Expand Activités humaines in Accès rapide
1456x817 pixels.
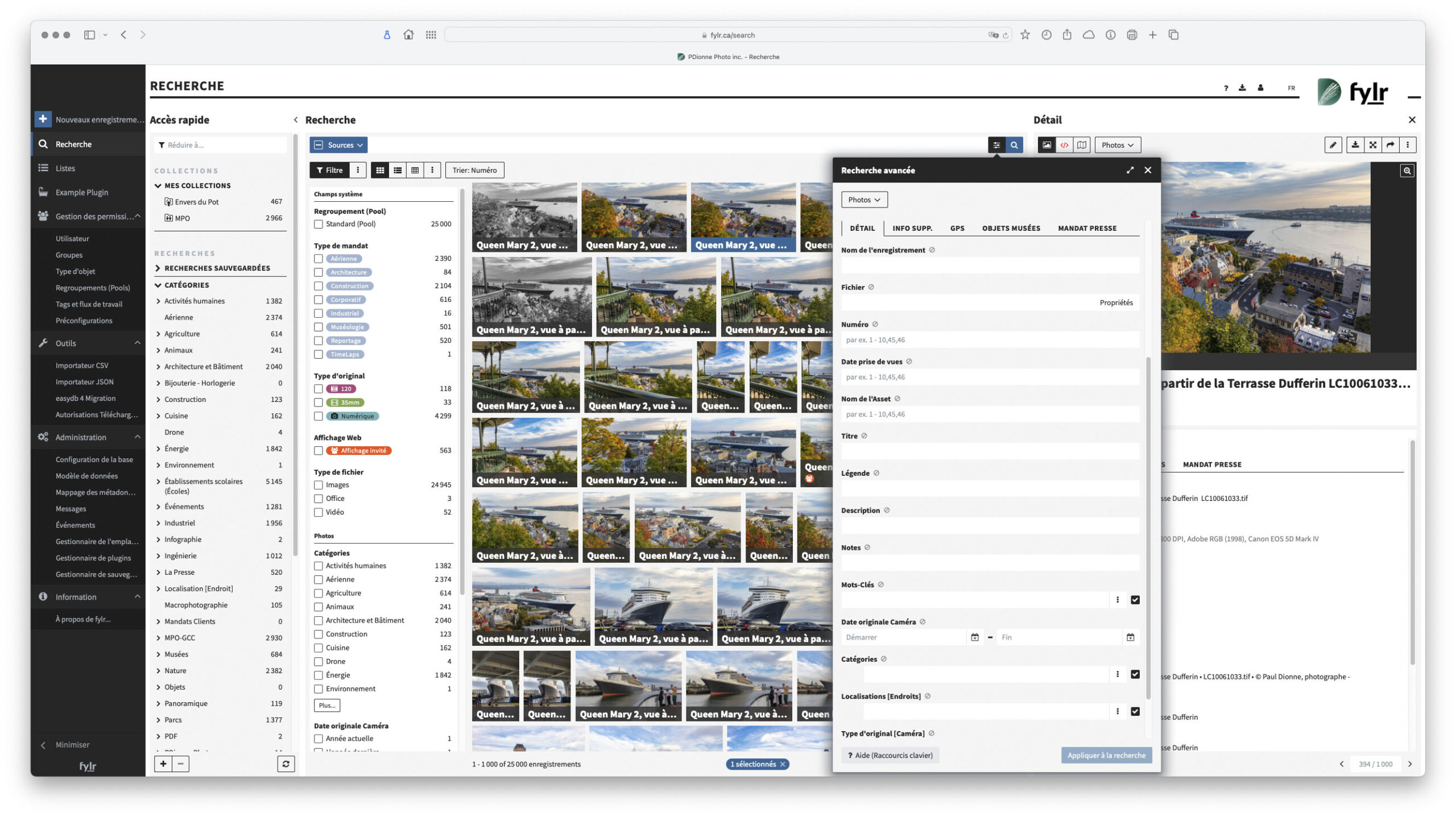[x=158, y=301]
